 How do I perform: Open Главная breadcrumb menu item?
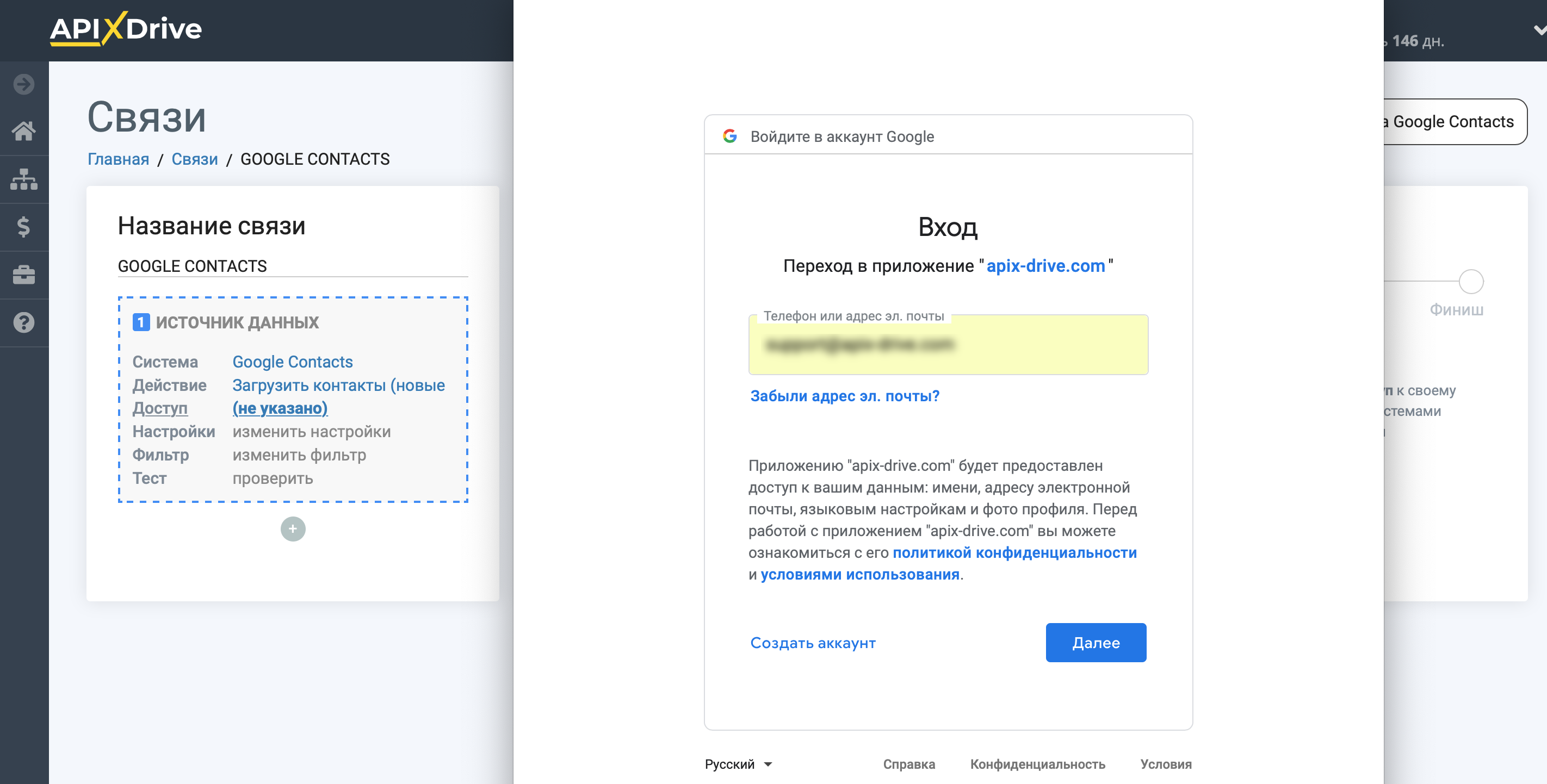pos(118,159)
